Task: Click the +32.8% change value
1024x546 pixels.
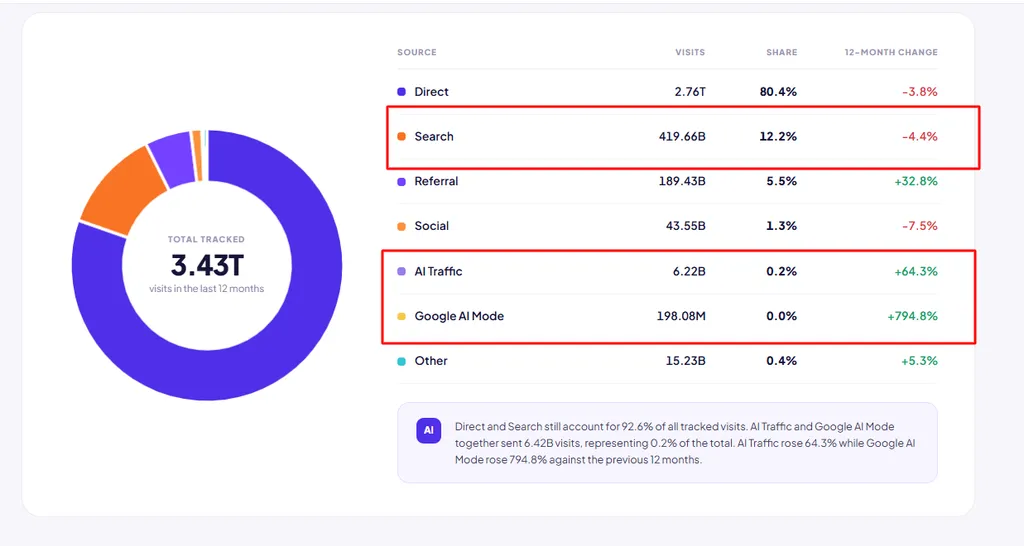Action: (x=916, y=182)
